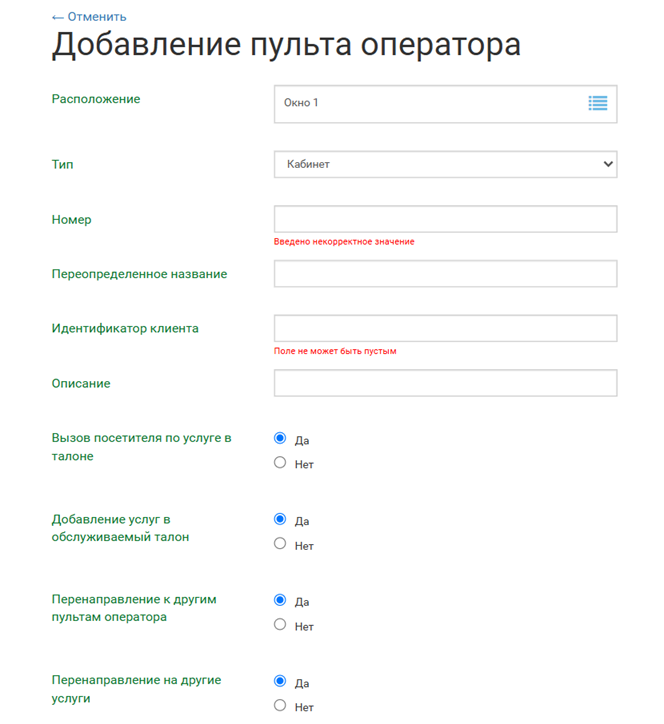This screenshot has width=664, height=724.
Task: Select Нет for Вызов посетителя по услуге
Action: pyautogui.click(x=280, y=463)
